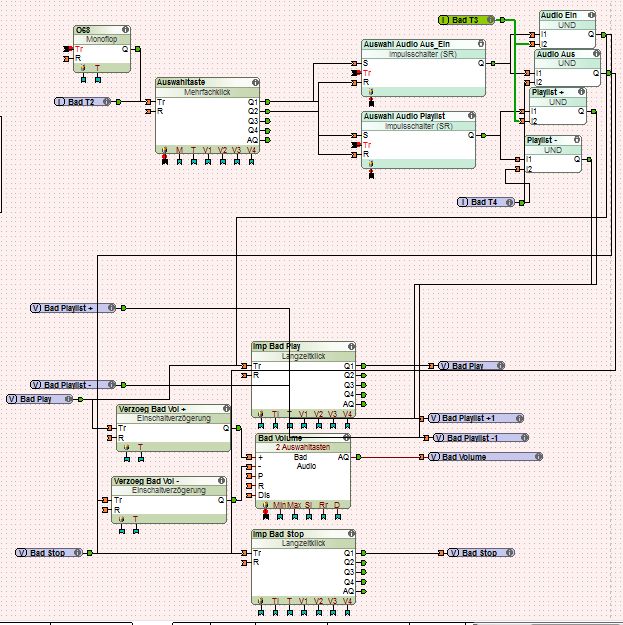623x625 pixels.
Task: Select the Bad T4 input element
Action: pos(485,202)
